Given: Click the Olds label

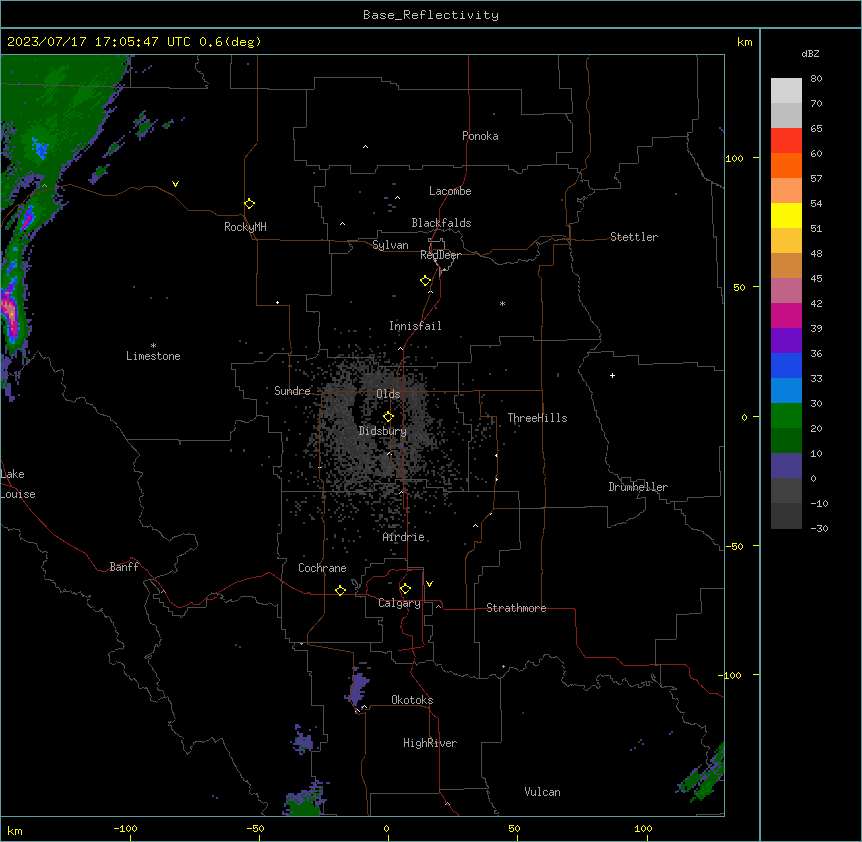Looking at the screenshot, I should (x=388, y=394).
